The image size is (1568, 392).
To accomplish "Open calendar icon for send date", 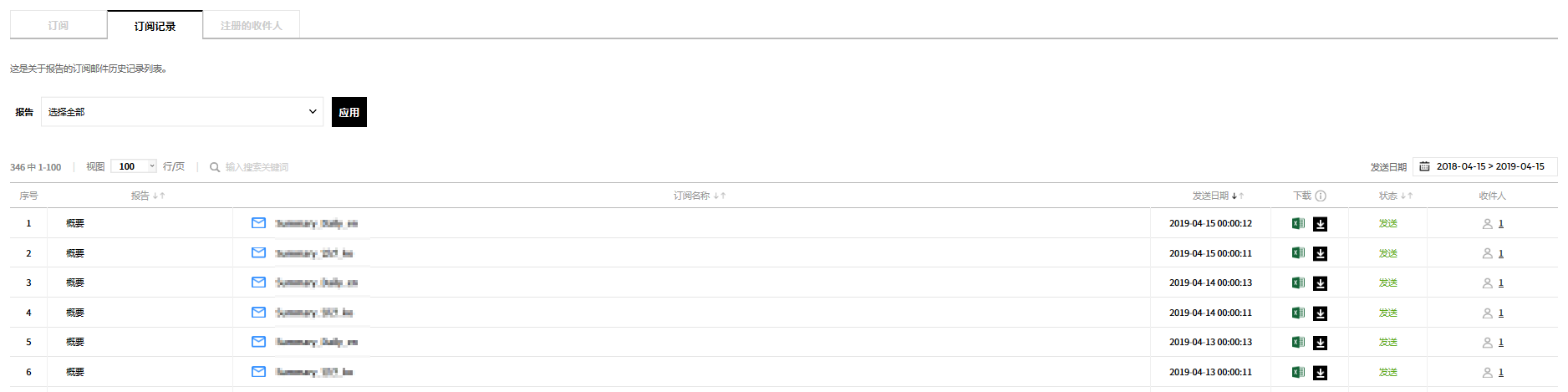I will click(1424, 166).
